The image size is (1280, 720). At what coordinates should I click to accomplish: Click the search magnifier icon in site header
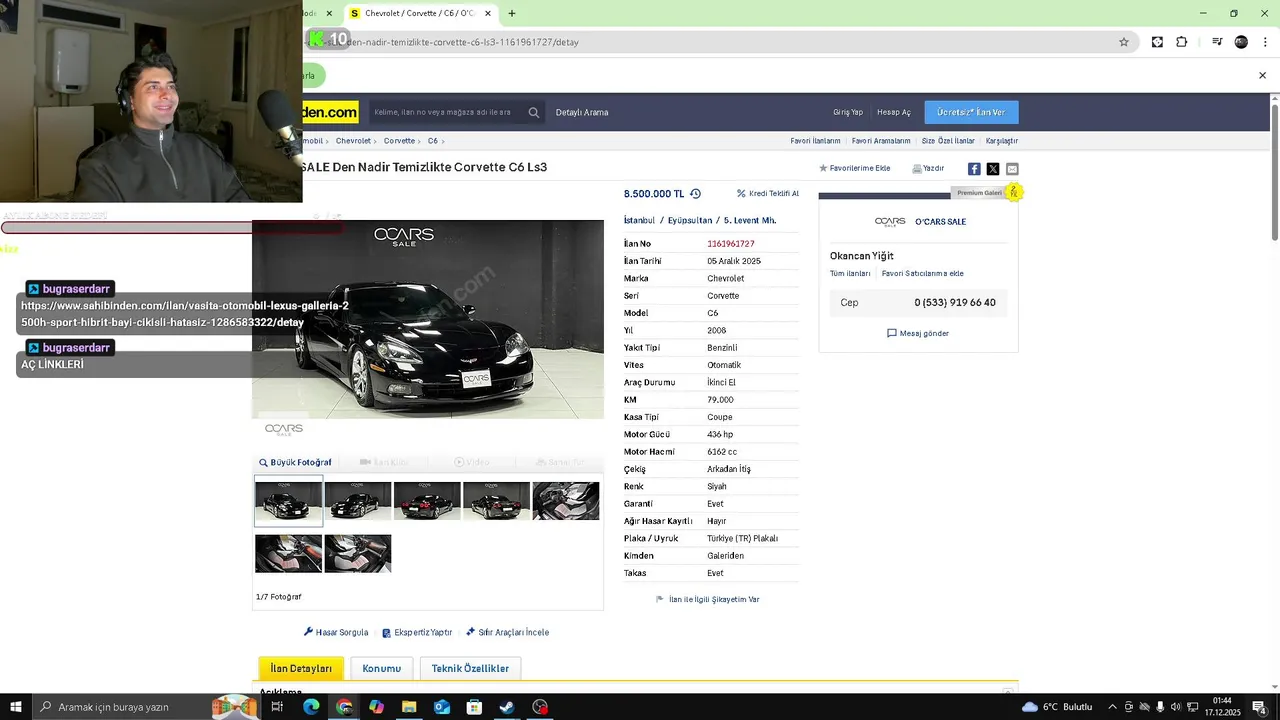coord(534,112)
